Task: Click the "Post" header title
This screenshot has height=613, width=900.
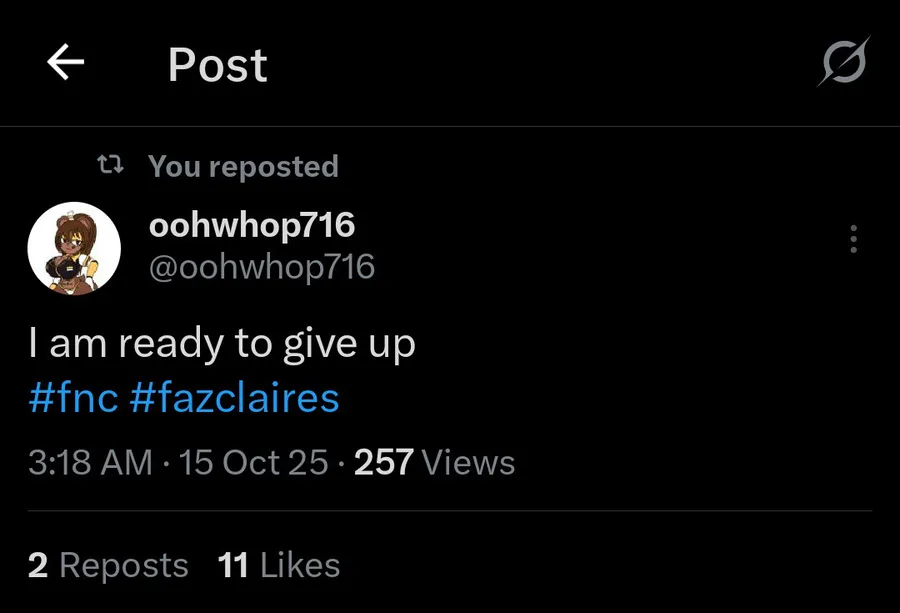Action: point(217,66)
